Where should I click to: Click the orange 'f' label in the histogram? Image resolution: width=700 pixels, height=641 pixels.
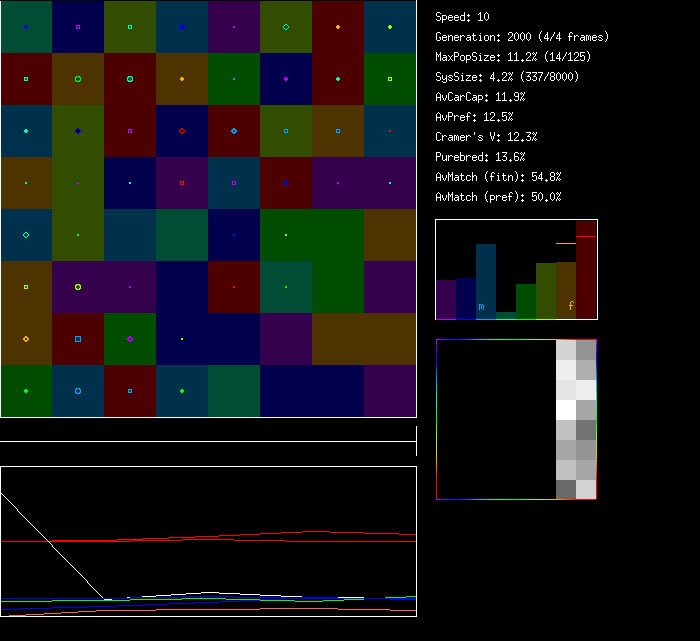[x=571, y=306]
